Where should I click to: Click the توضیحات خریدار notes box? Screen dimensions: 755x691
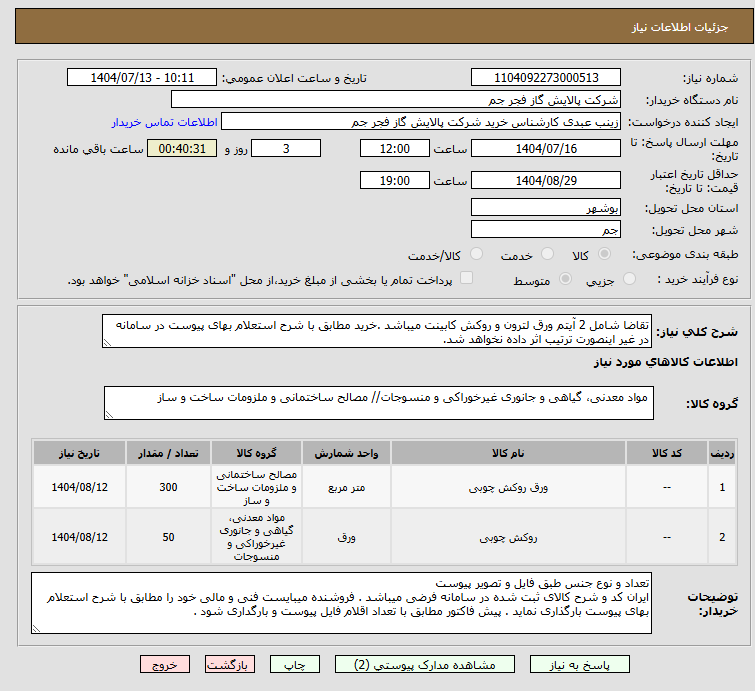tap(341, 603)
